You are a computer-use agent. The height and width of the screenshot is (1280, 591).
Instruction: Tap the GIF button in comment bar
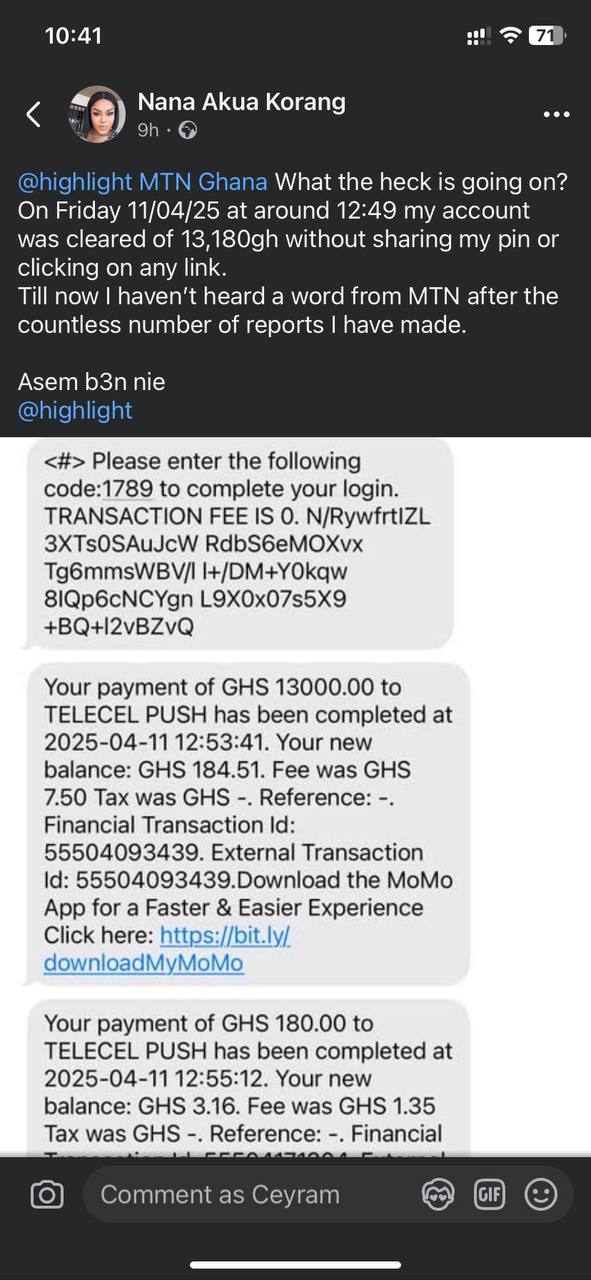pos(489,1194)
